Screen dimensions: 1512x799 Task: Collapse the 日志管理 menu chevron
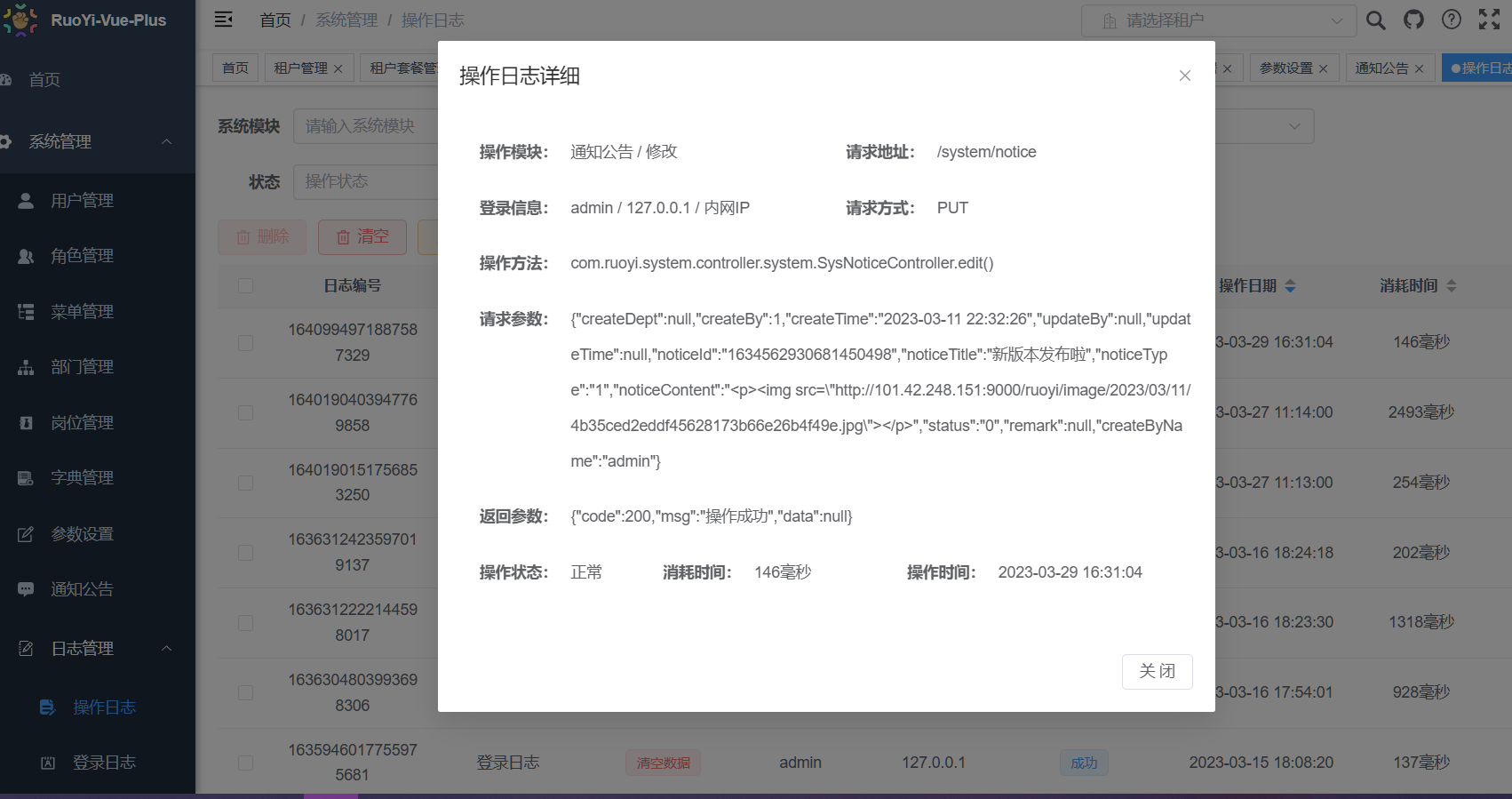coord(167,649)
